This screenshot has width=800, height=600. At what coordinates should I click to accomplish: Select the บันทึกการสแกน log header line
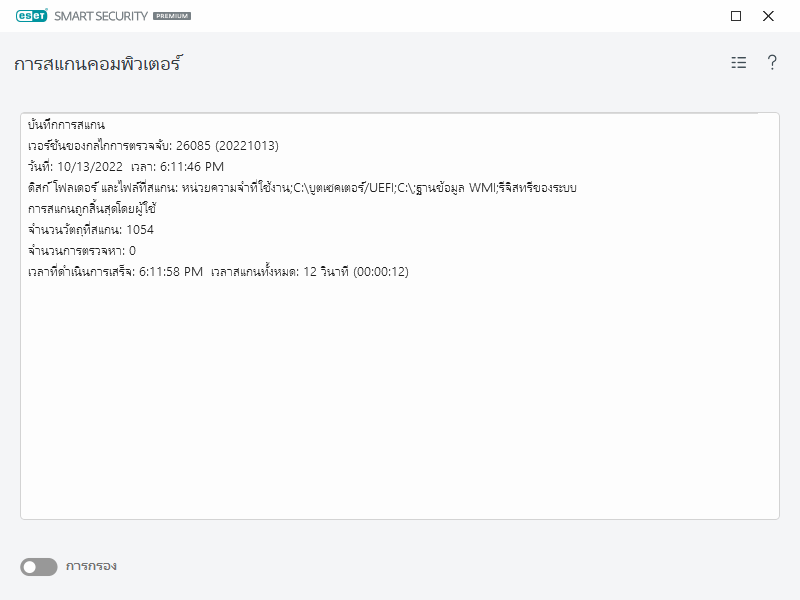(x=68, y=123)
